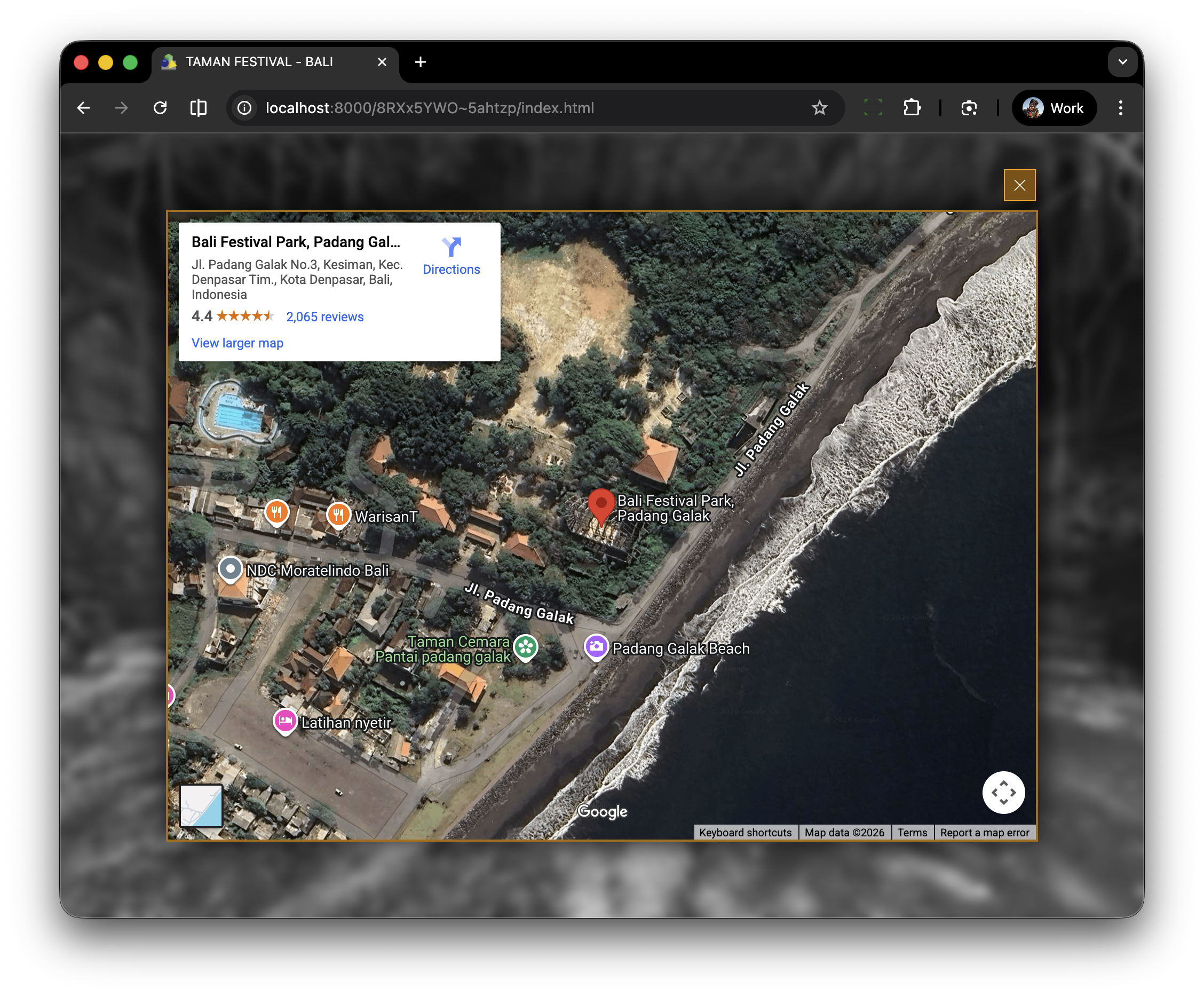Click the NDC Moratelindo Bali marker
1204x997 pixels.
[231, 569]
